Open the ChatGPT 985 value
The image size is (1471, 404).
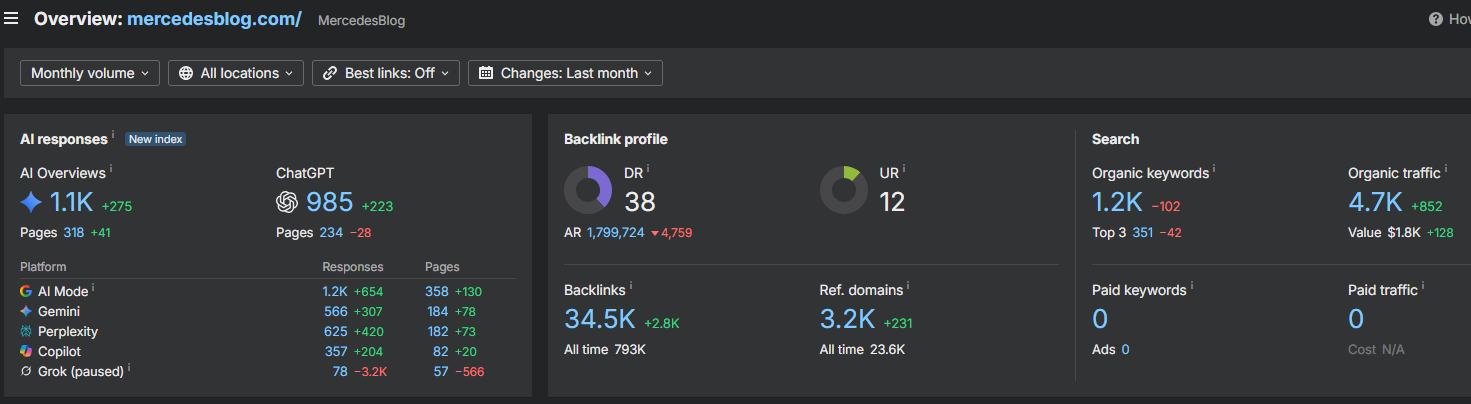[x=330, y=203]
